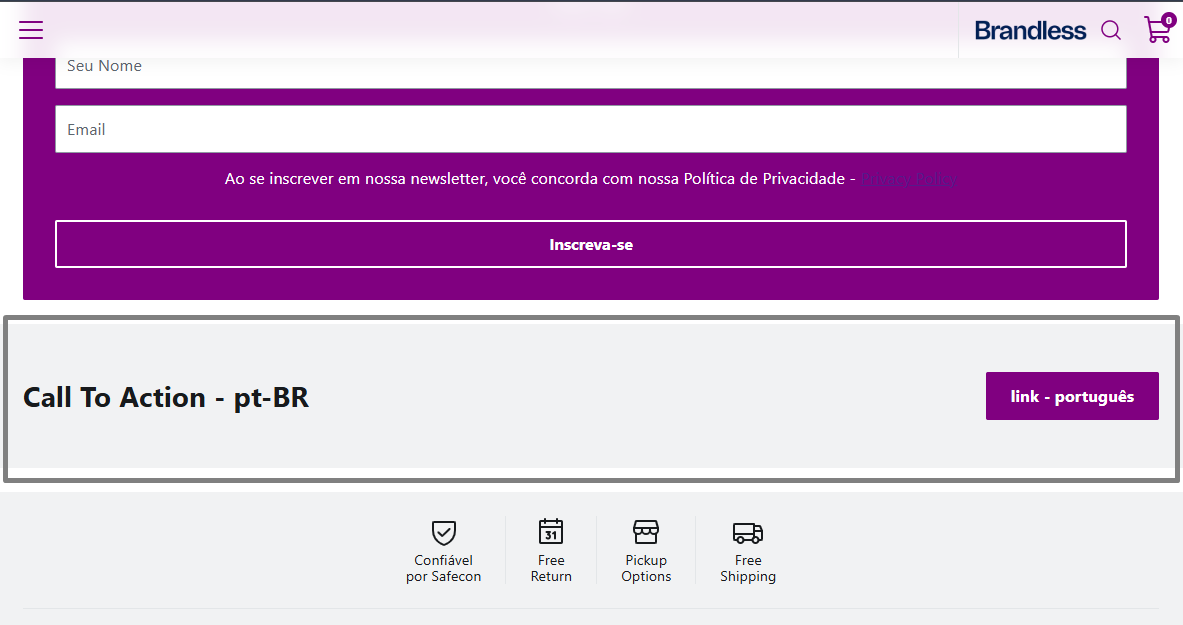Click the search magnifier icon

click(1111, 30)
